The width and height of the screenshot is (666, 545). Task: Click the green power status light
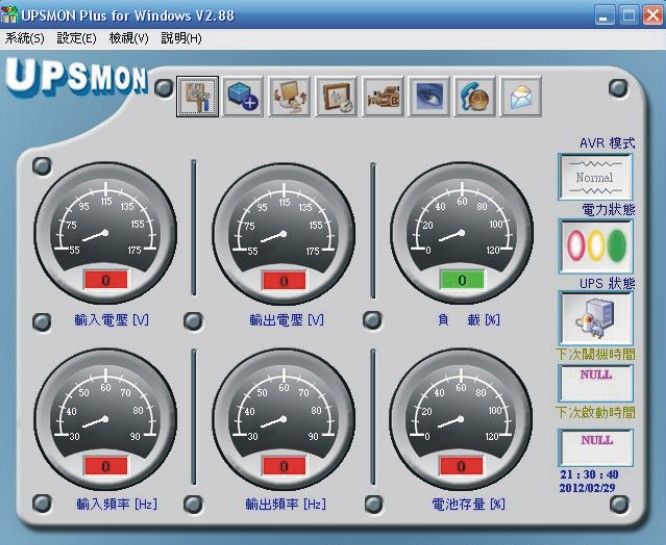click(x=617, y=246)
